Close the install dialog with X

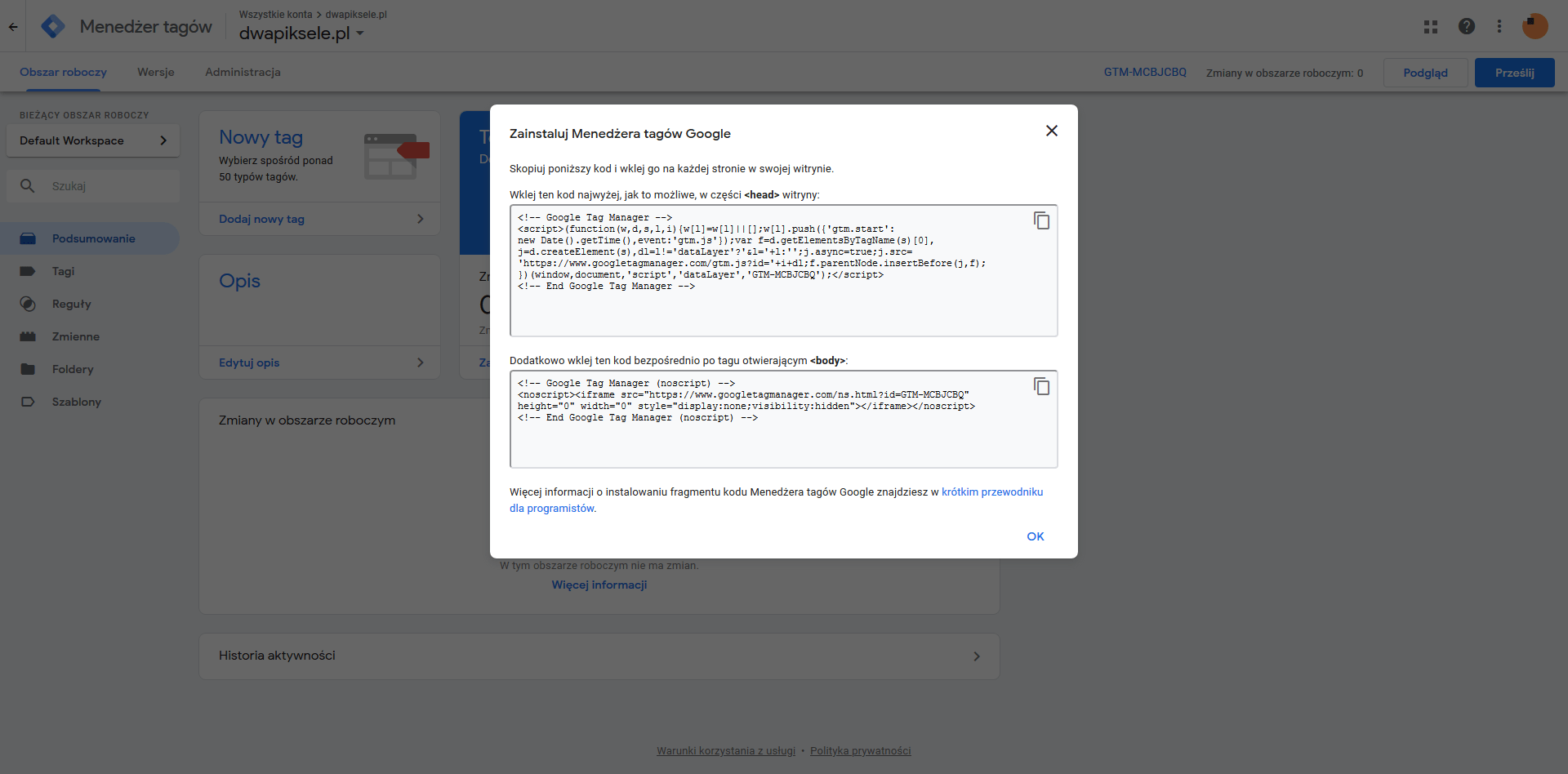tap(1051, 131)
